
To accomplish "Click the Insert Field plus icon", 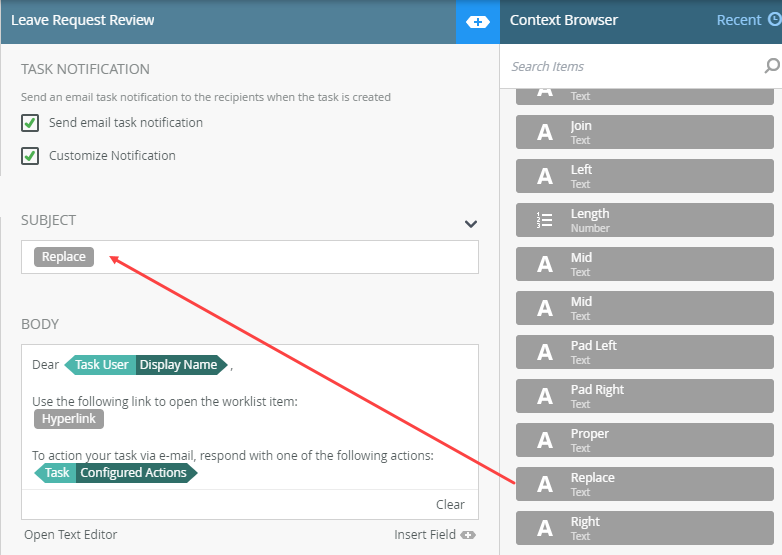I will (x=468, y=535).
